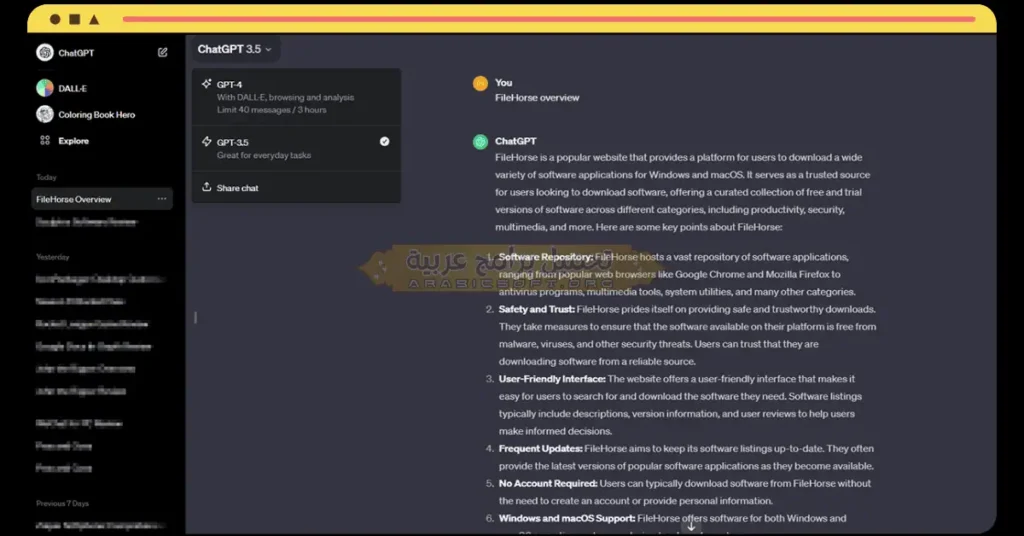Open Coloring Book Hero GPT
This screenshot has width=1024, height=536.
pos(97,114)
